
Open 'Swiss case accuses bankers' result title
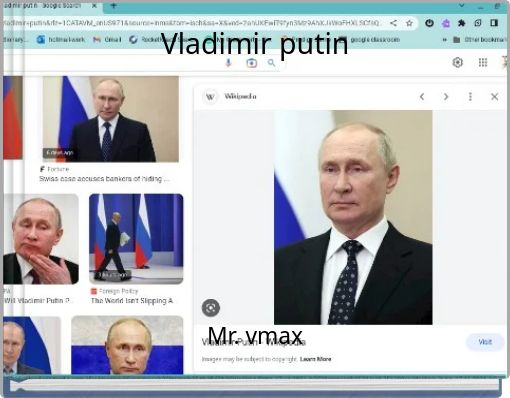click(x=104, y=179)
